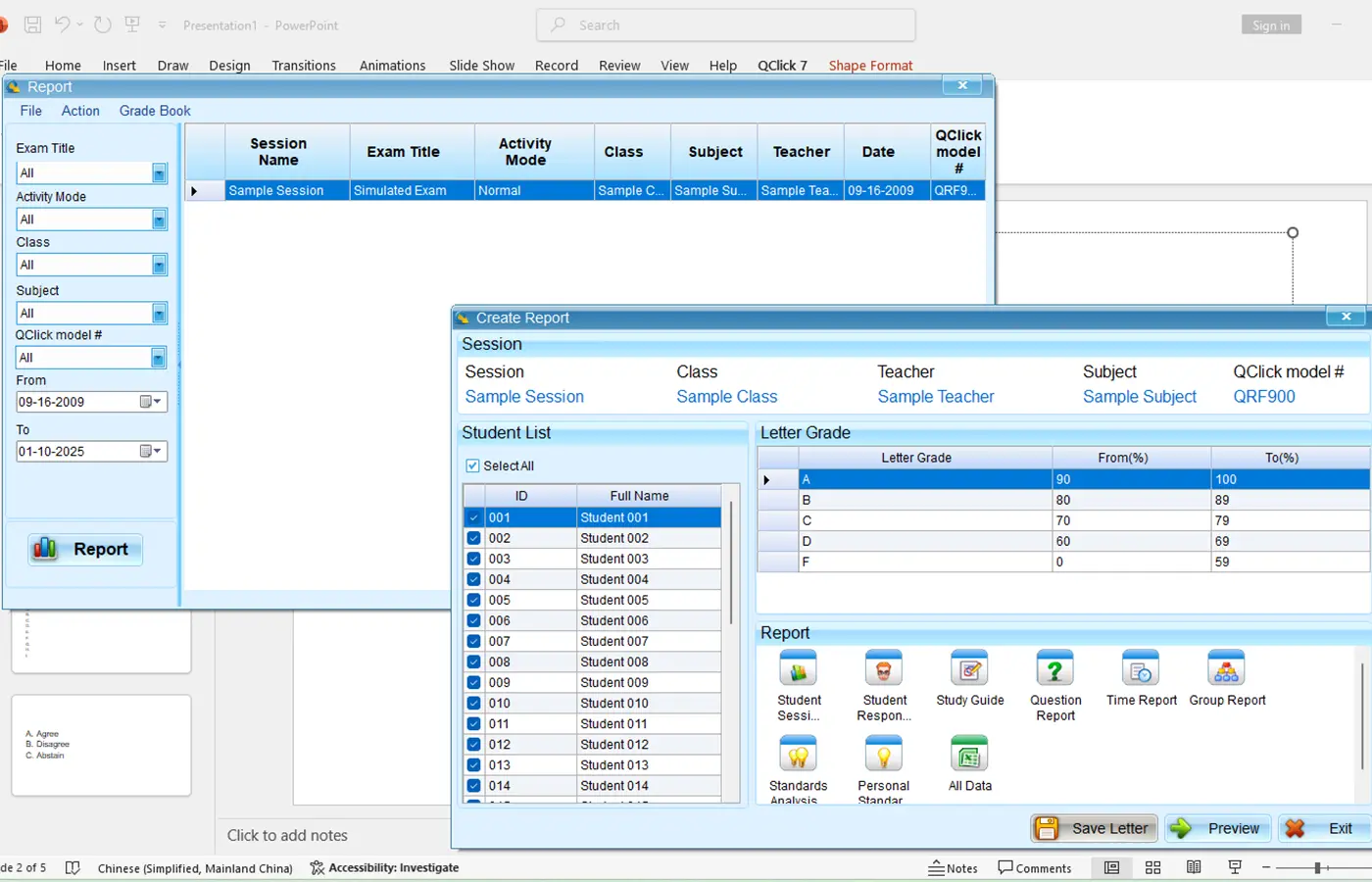Image resolution: width=1372 pixels, height=882 pixels.
Task: Select letter grade B row
Action: click(1063, 500)
